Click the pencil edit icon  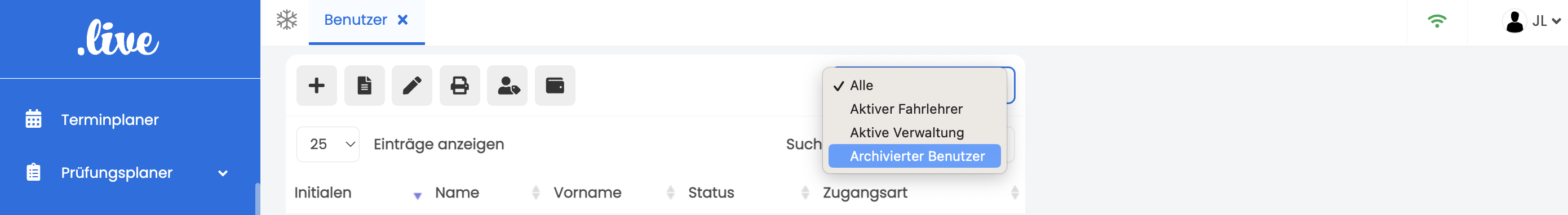point(411,86)
